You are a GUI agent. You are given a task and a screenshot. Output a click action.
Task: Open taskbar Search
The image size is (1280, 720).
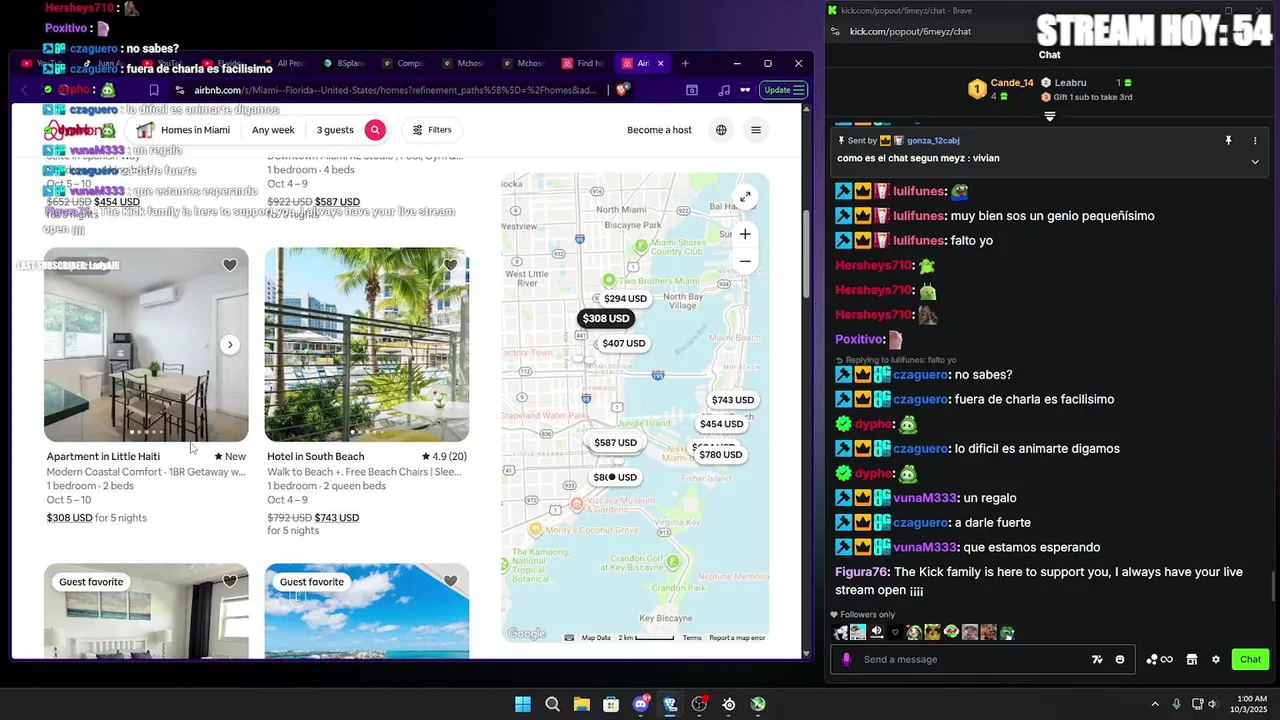pyautogui.click(x=552, y=704)
